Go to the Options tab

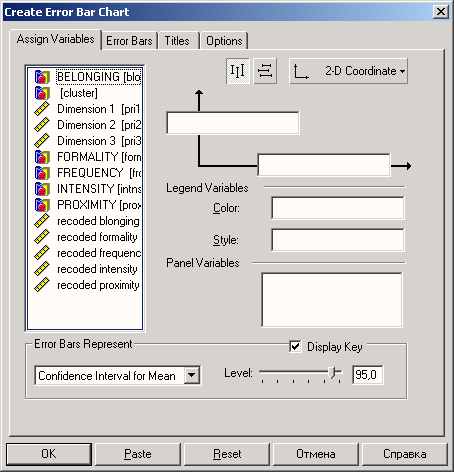(x=224, y=41)
